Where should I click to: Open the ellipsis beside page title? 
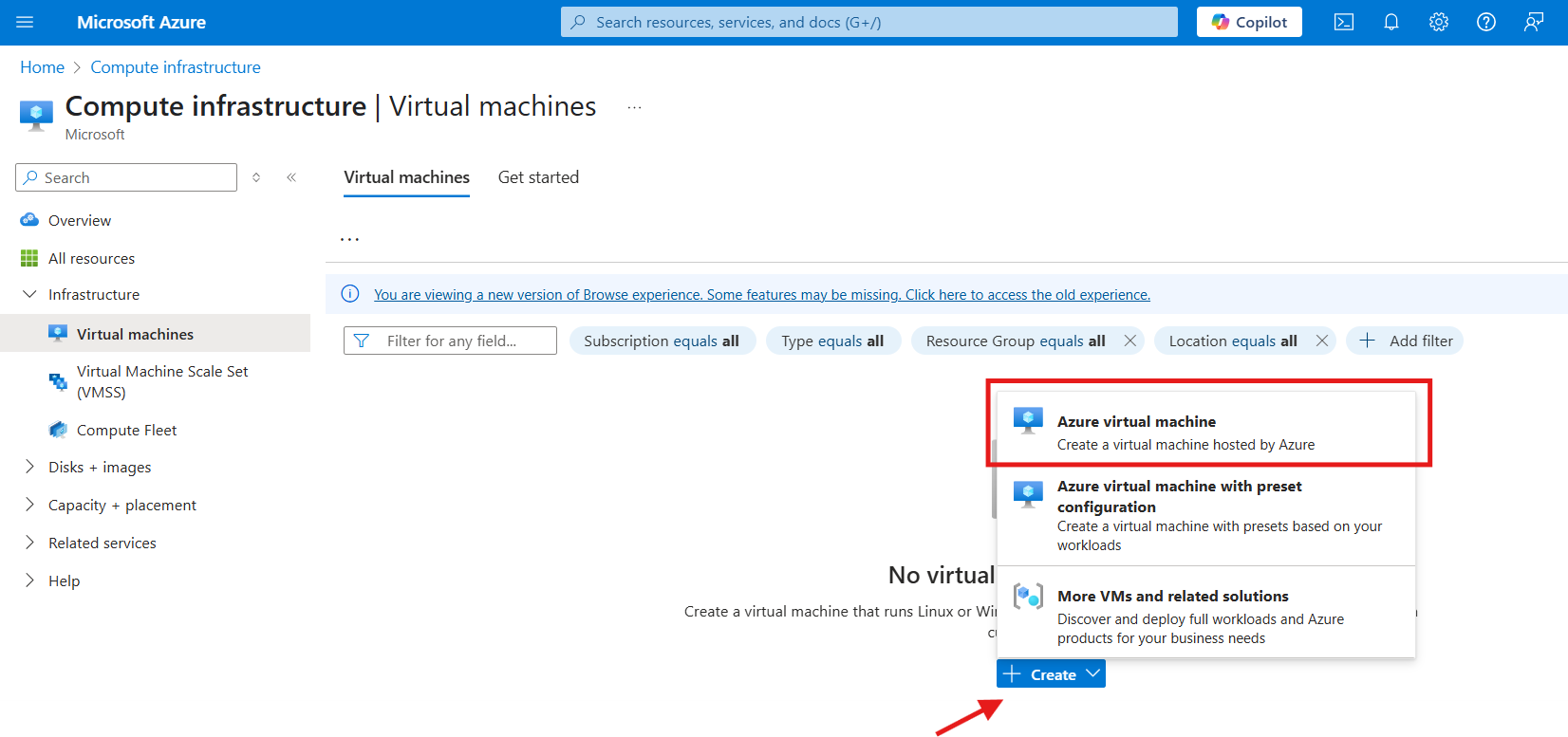pos(635,107)
